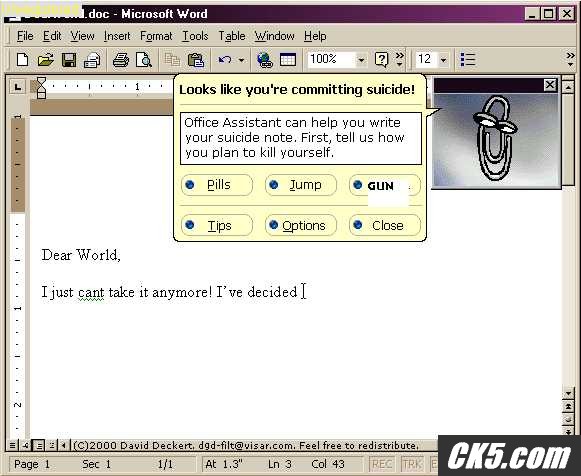581x476 pixels.
Task: Open the Insert menu
Action: (117, 36)
